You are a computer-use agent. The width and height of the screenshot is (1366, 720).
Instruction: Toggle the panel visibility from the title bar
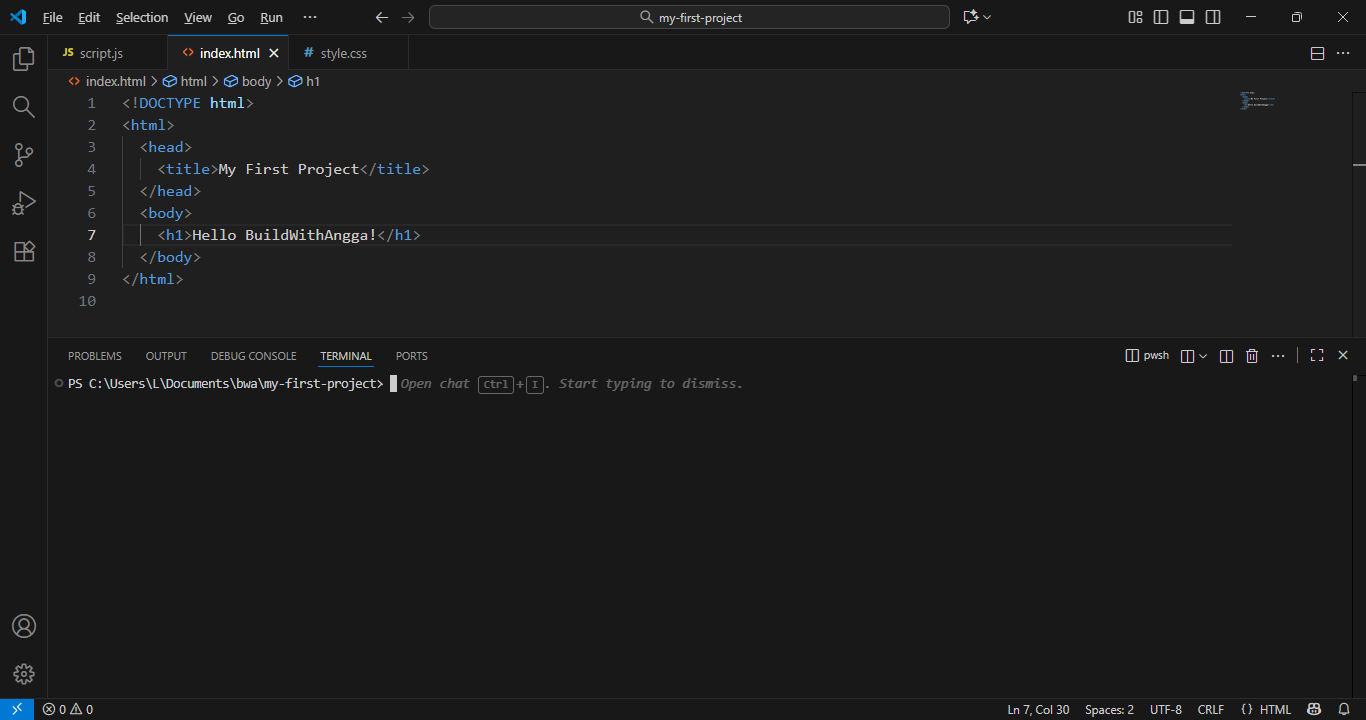[x=1186, y=17]
